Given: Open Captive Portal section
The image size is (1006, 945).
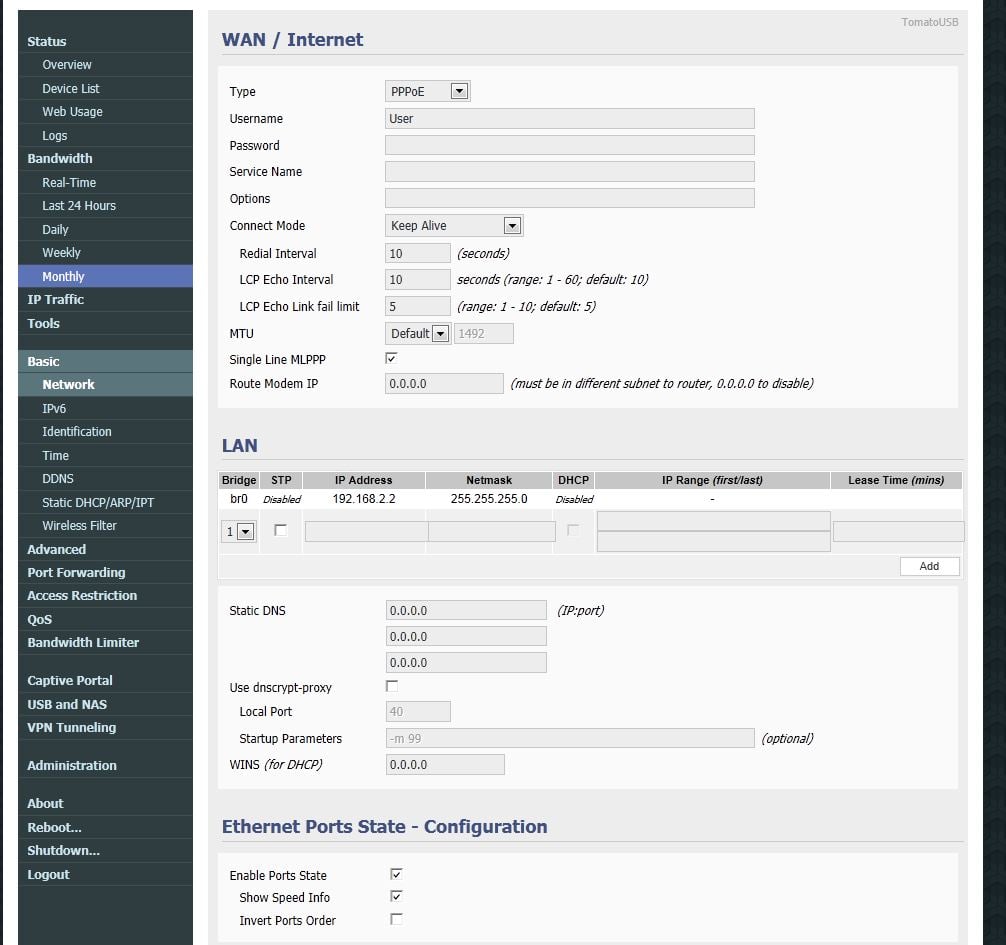Looking at the screenshot, I should pyautogui.click(x=69, y=680).
